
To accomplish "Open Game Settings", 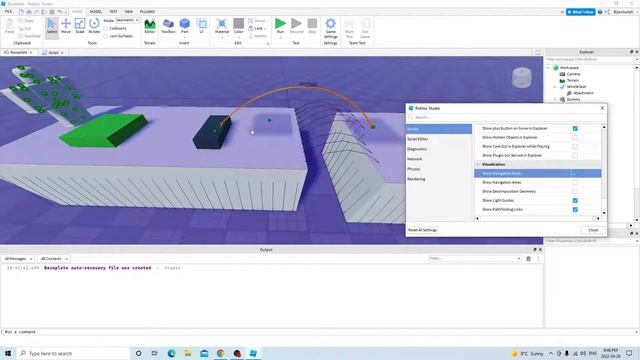I will [x=331, y=28].
